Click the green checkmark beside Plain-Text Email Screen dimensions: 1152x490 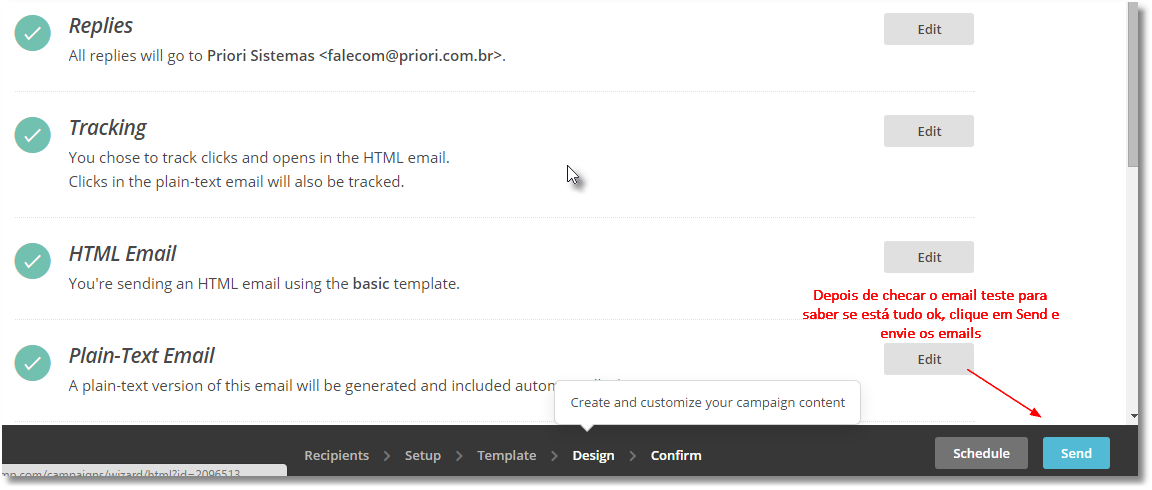[32, 363]
